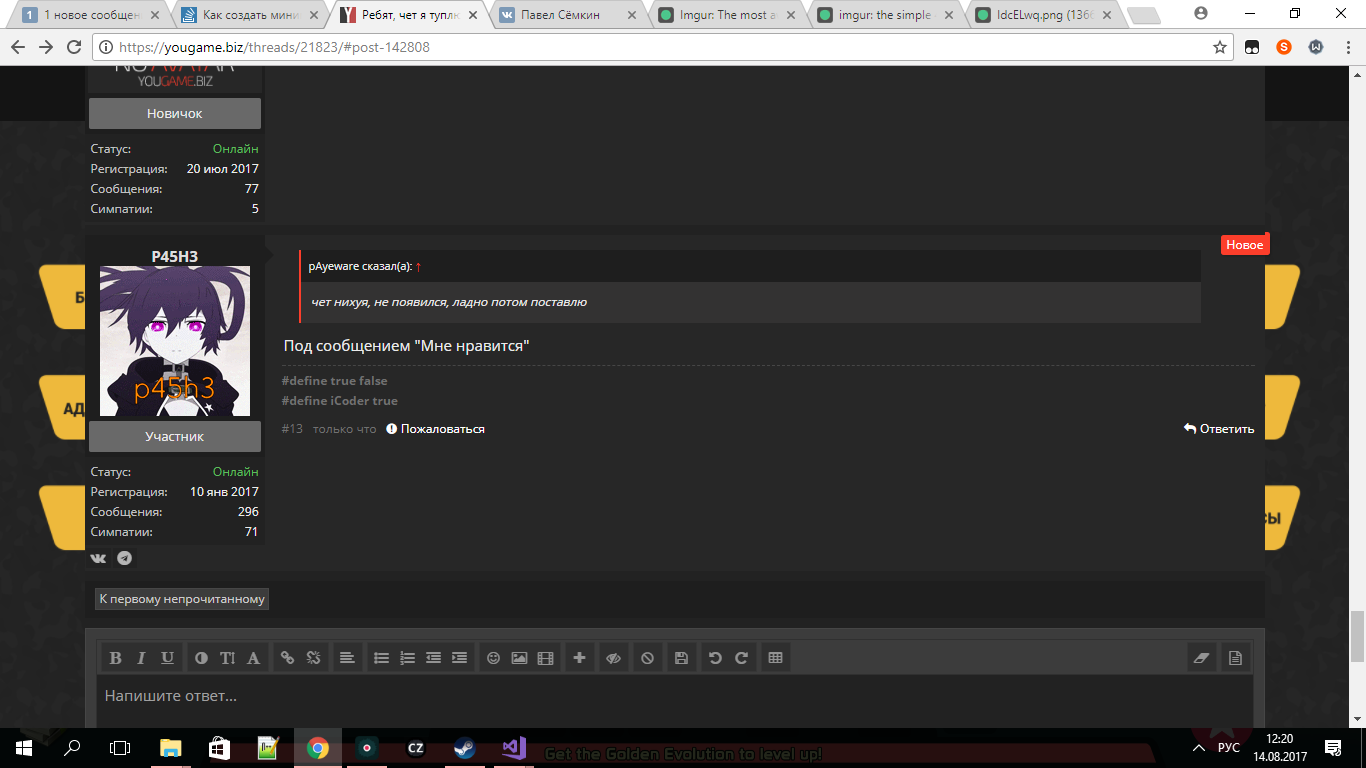Insert a link via the chain icon
Screen dimensions: 1366x768
287,658
